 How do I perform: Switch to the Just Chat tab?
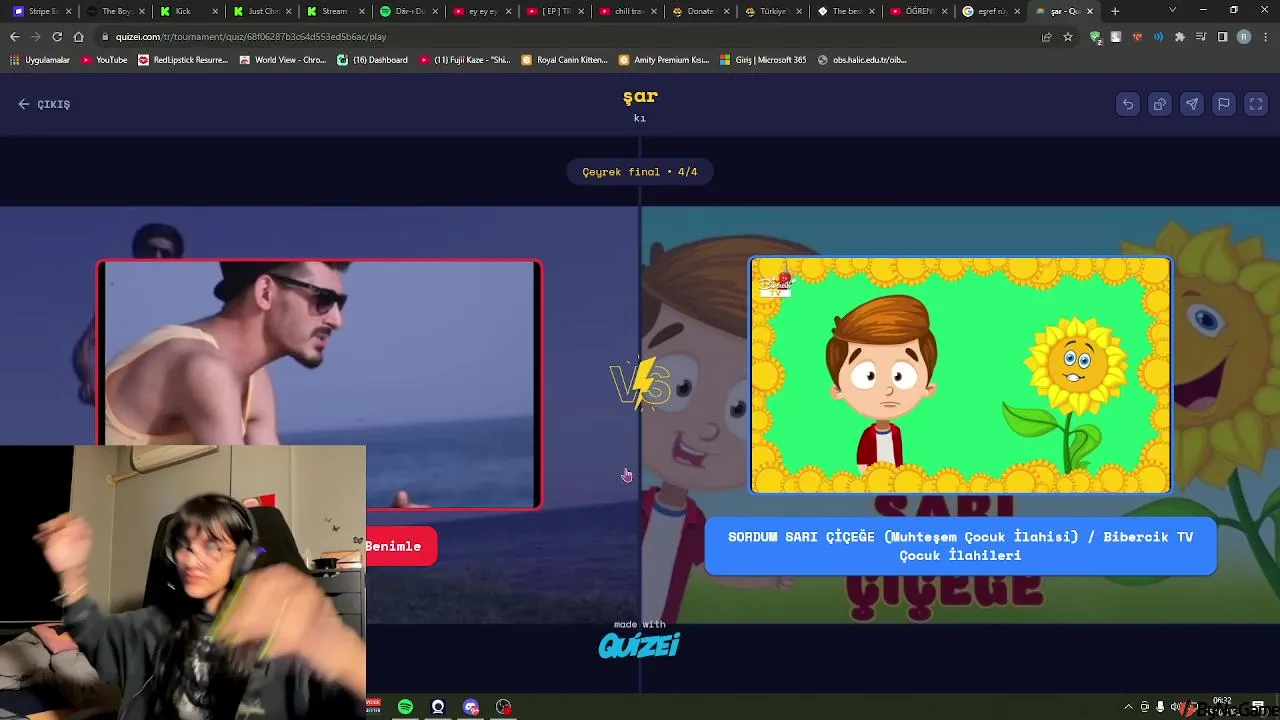(x=262, y=11)
